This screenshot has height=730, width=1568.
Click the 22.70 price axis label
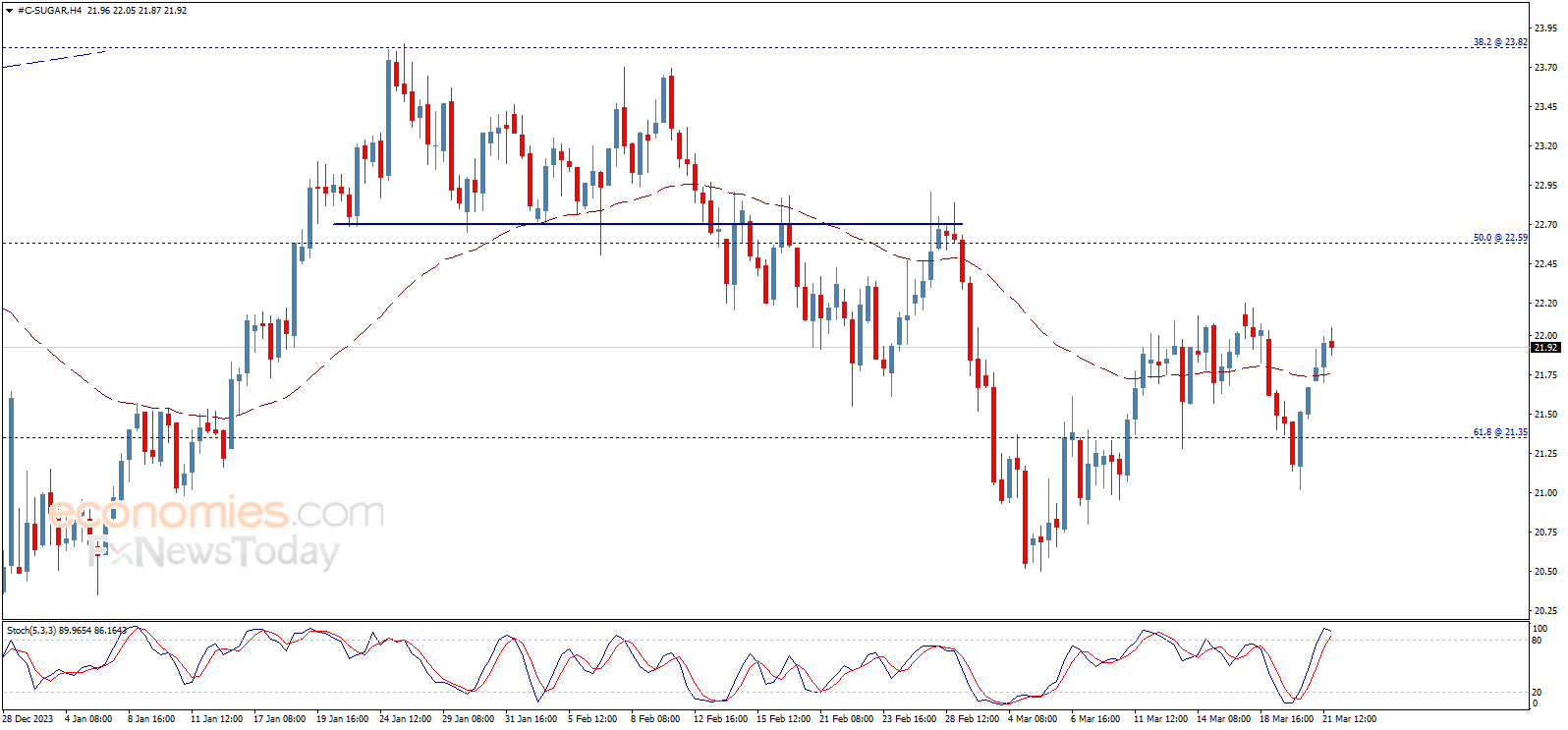coord(1545,225)
